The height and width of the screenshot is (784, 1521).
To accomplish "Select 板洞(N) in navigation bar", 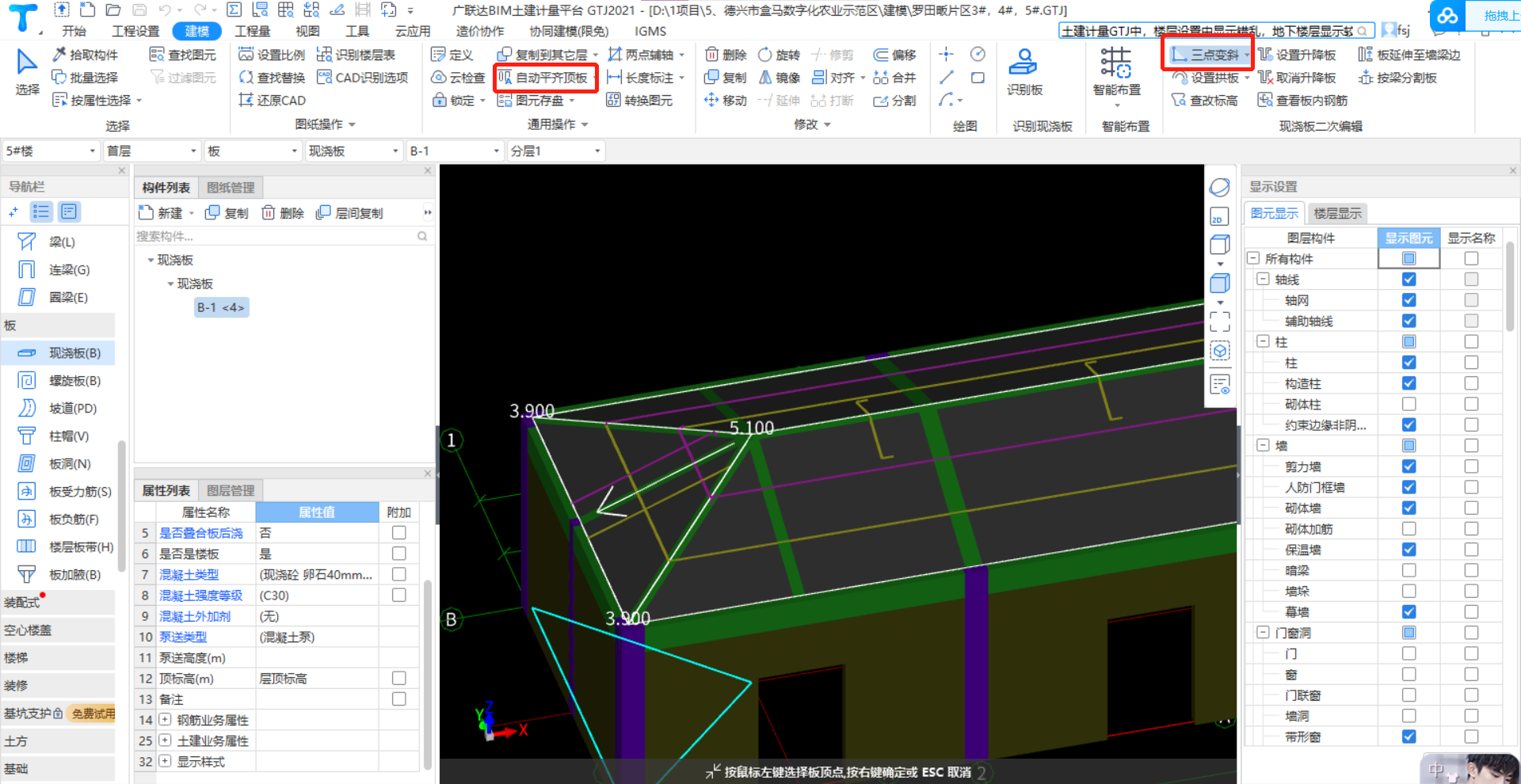I will point(55,464).
